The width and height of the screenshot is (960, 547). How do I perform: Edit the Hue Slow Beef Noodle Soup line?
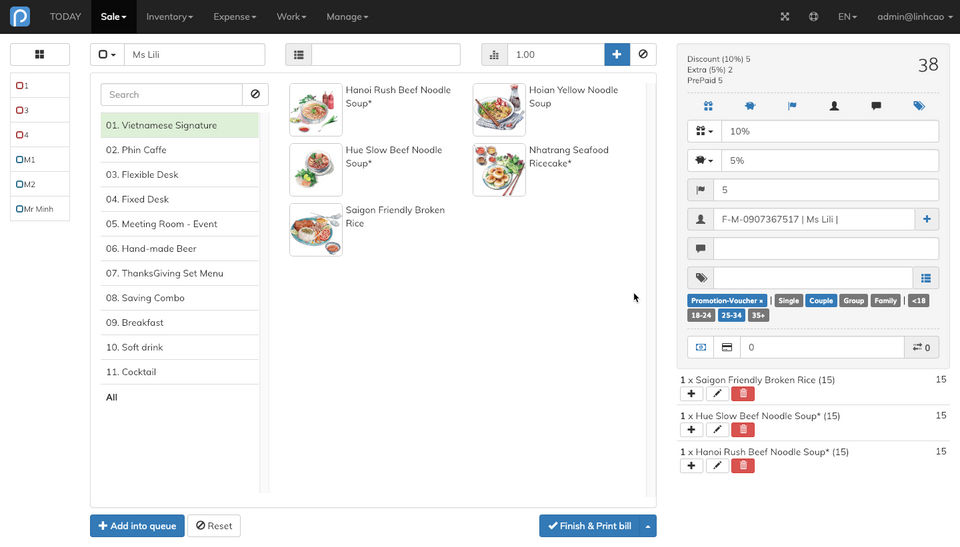pyautogui.click(x=717, y=430)
